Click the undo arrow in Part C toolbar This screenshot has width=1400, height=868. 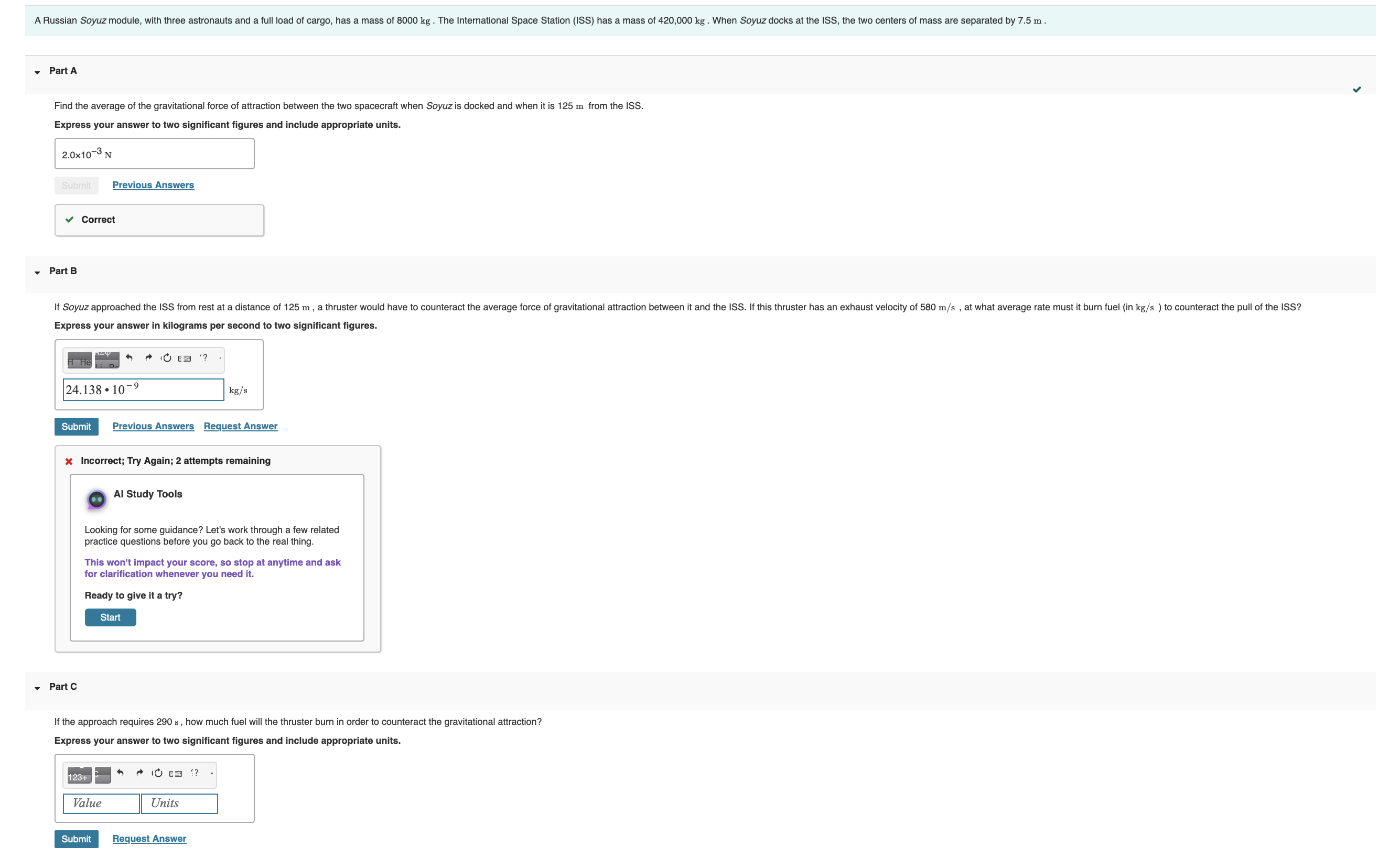click(120, 773)
